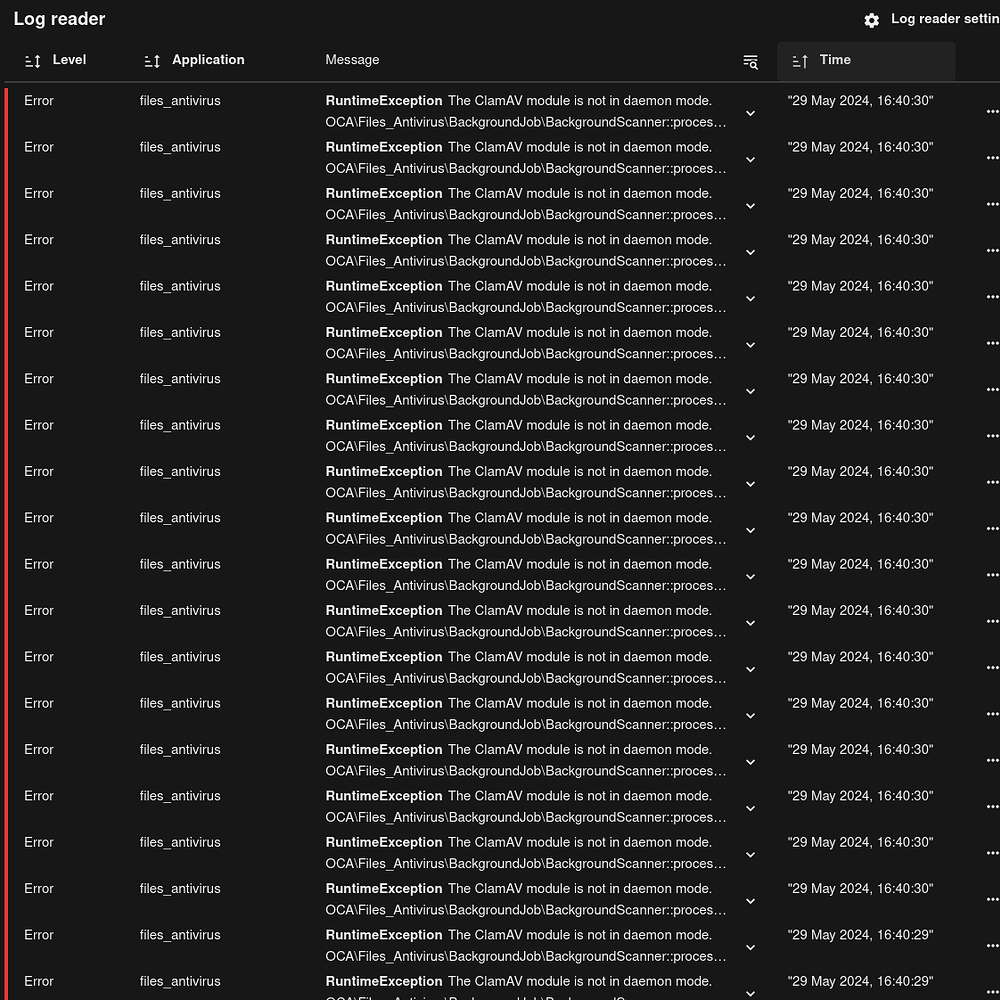
Task: Open the Message column search filter
Action: [x=750, y=61]
